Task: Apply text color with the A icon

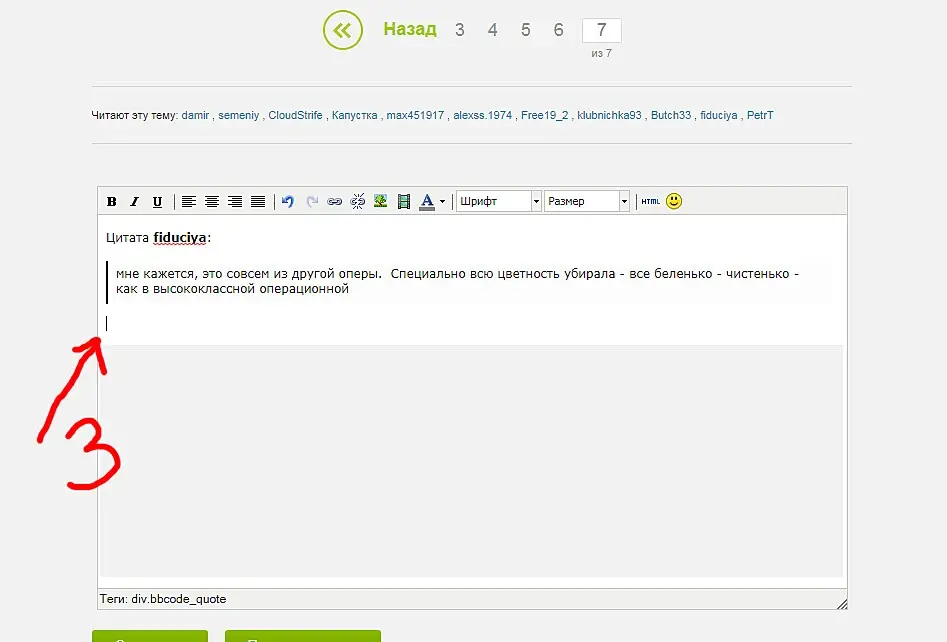Action: 427,202
